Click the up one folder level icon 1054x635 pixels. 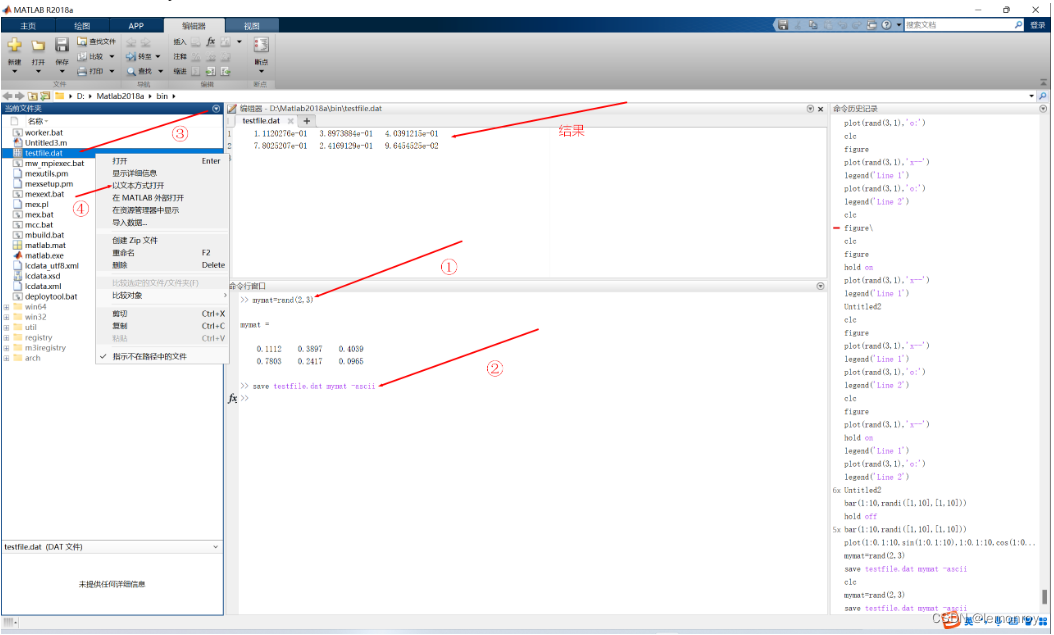tap(32, 96)
